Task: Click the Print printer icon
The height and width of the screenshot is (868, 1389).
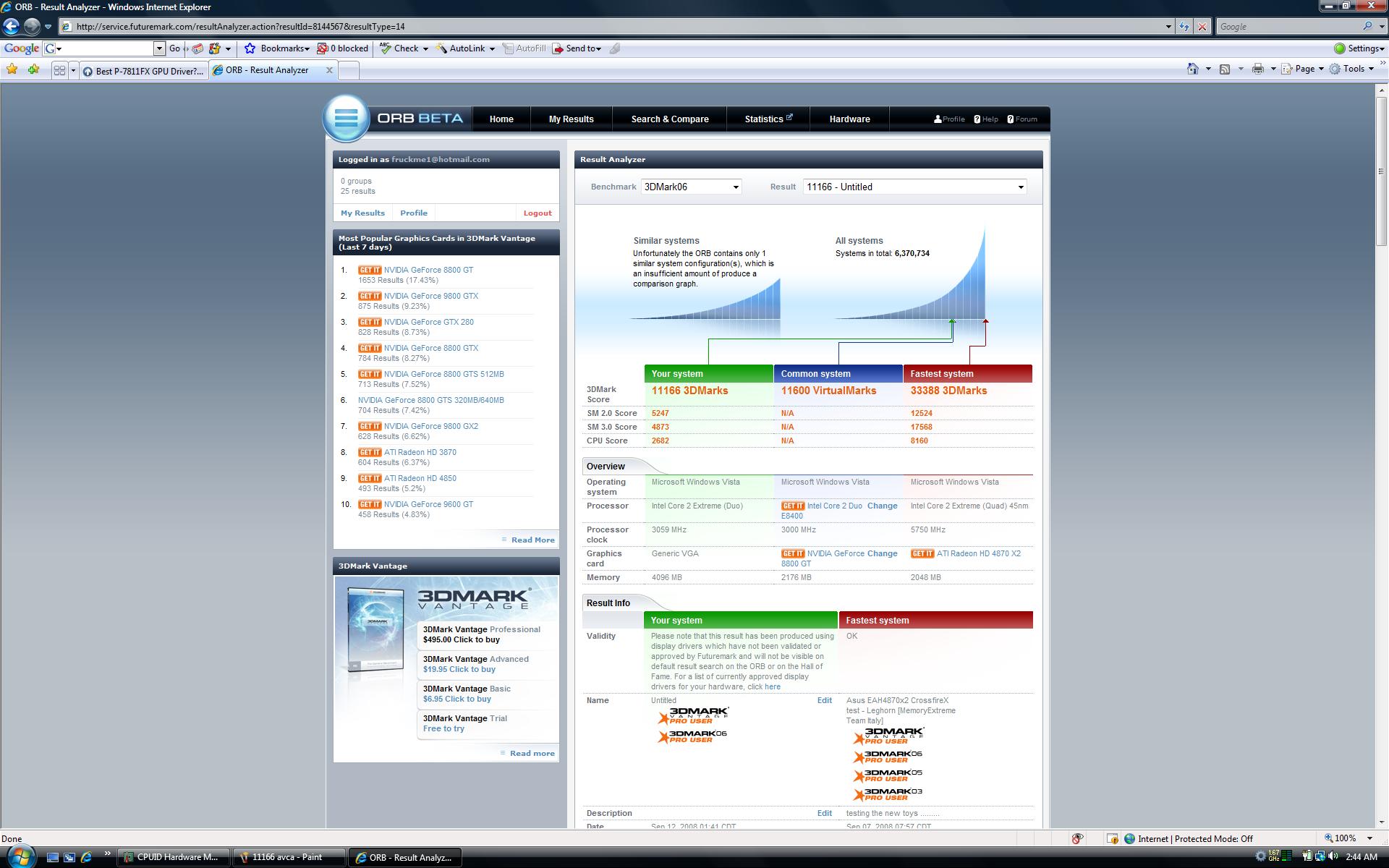Action: (x=1257, y=69)
